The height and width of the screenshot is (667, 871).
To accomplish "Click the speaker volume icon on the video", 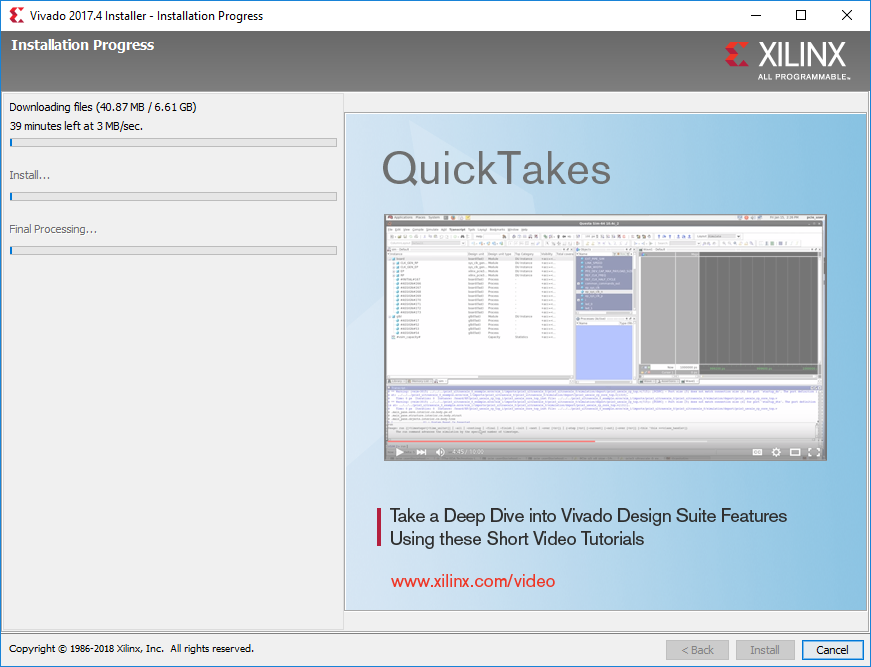I will pyautogui.click(x=440, y=452).
